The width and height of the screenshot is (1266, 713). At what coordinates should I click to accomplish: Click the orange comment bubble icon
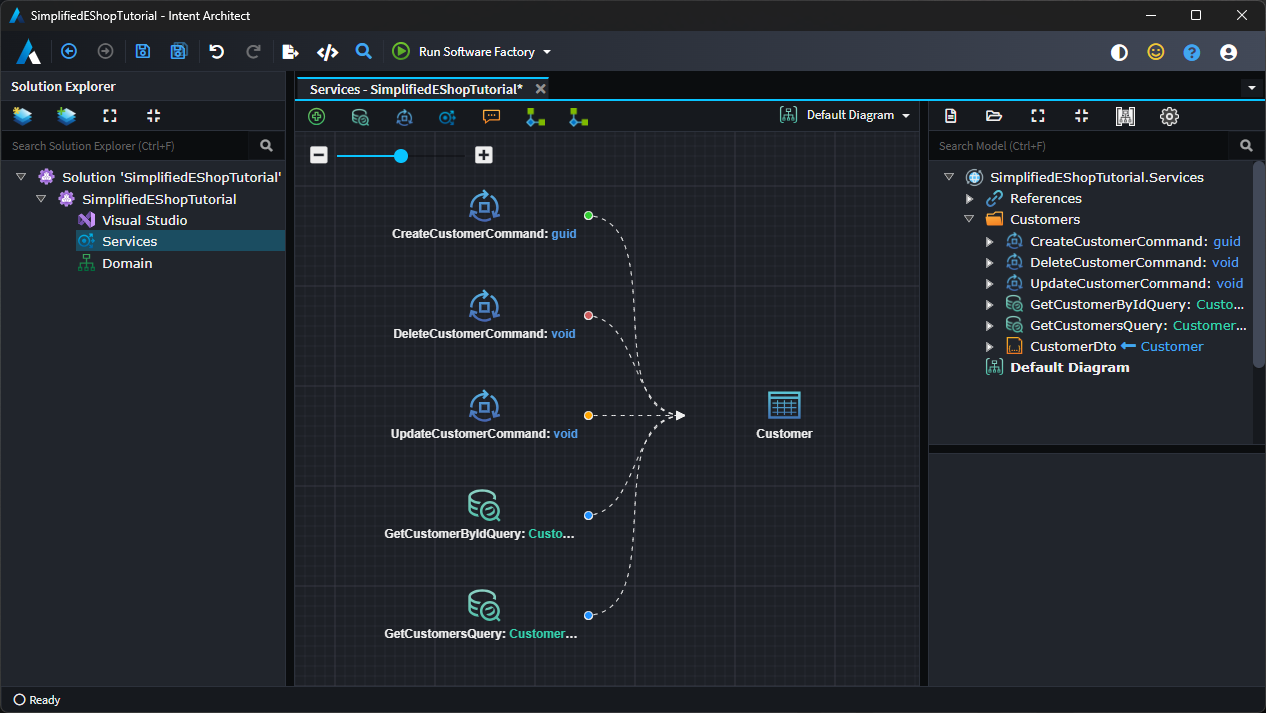coord(491,116)
